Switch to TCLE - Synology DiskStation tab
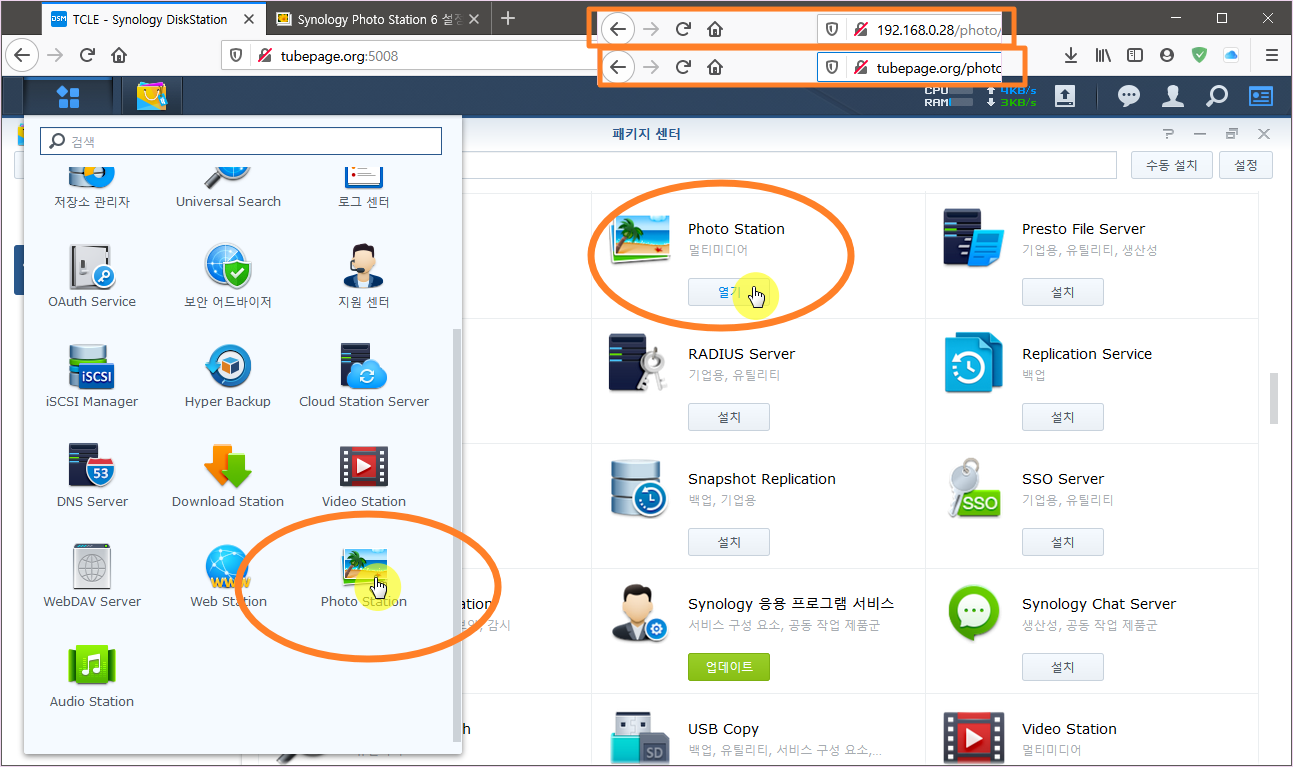Image resolution: width=1293 pixels, height=767 pixels. coord(151,19)
